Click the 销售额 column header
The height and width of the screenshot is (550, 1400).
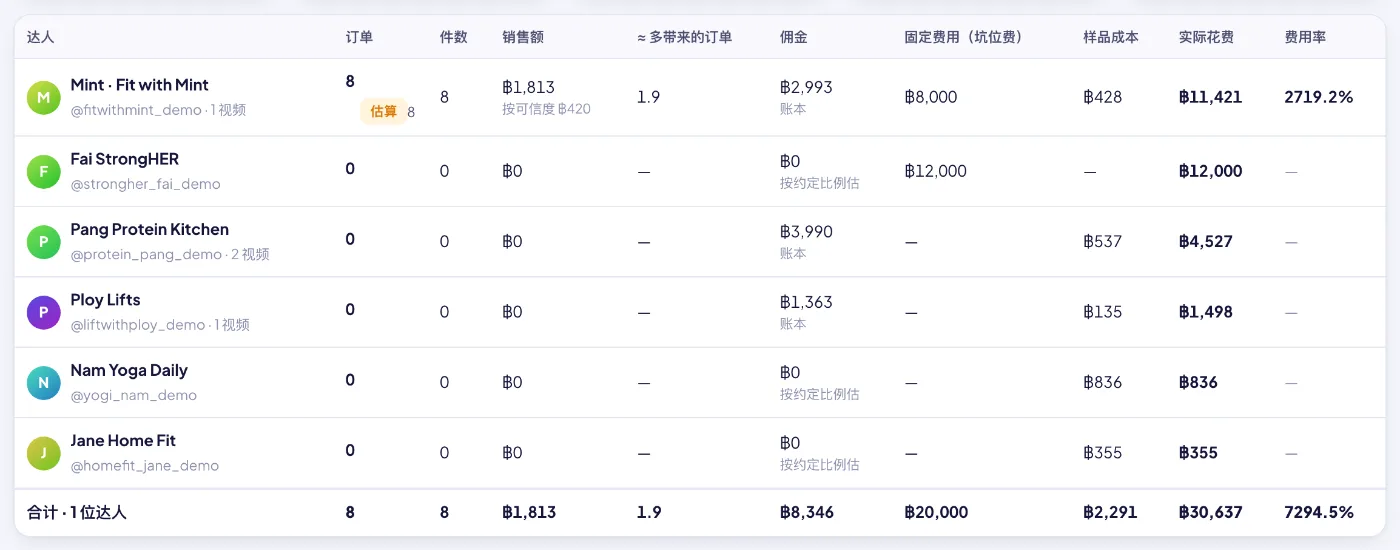pyautogui.click(x=523, y=37)
